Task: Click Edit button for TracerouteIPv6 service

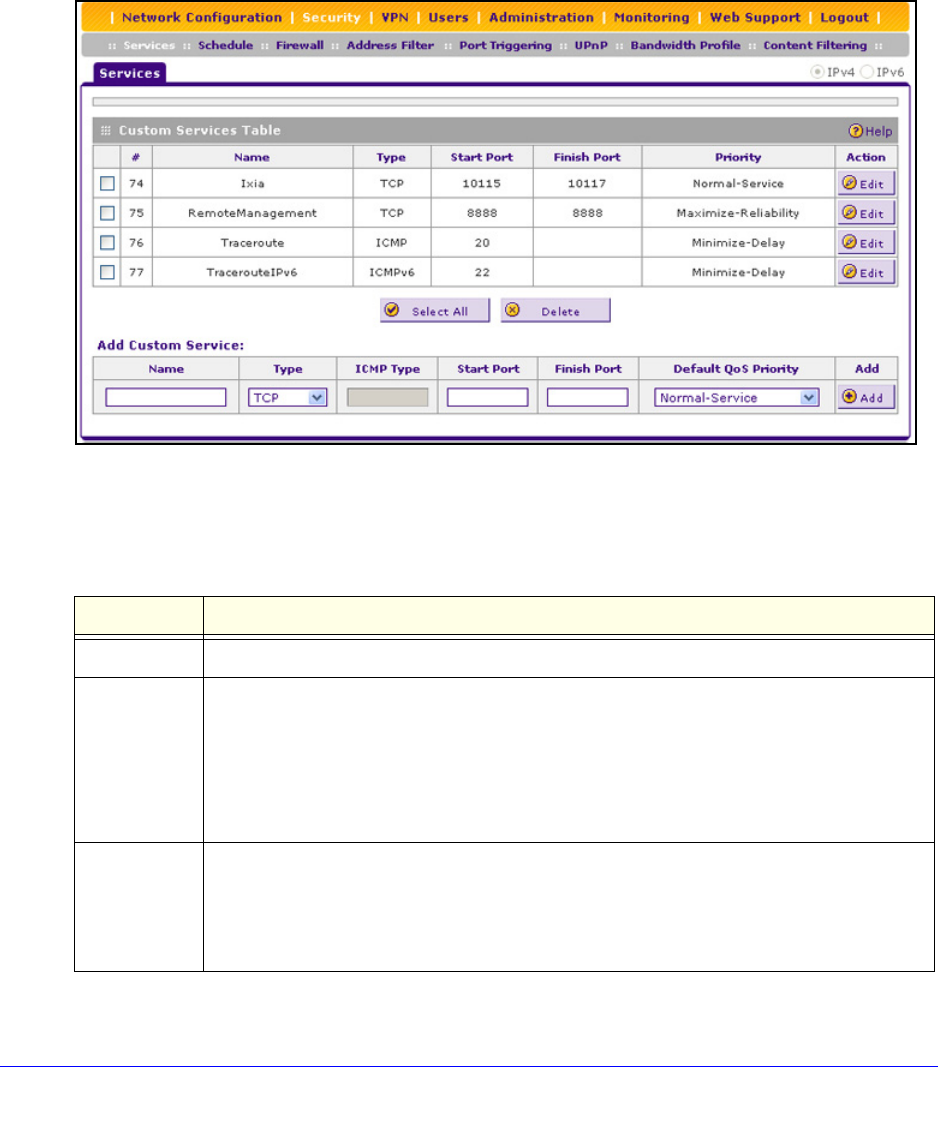Action: (866, 272)
